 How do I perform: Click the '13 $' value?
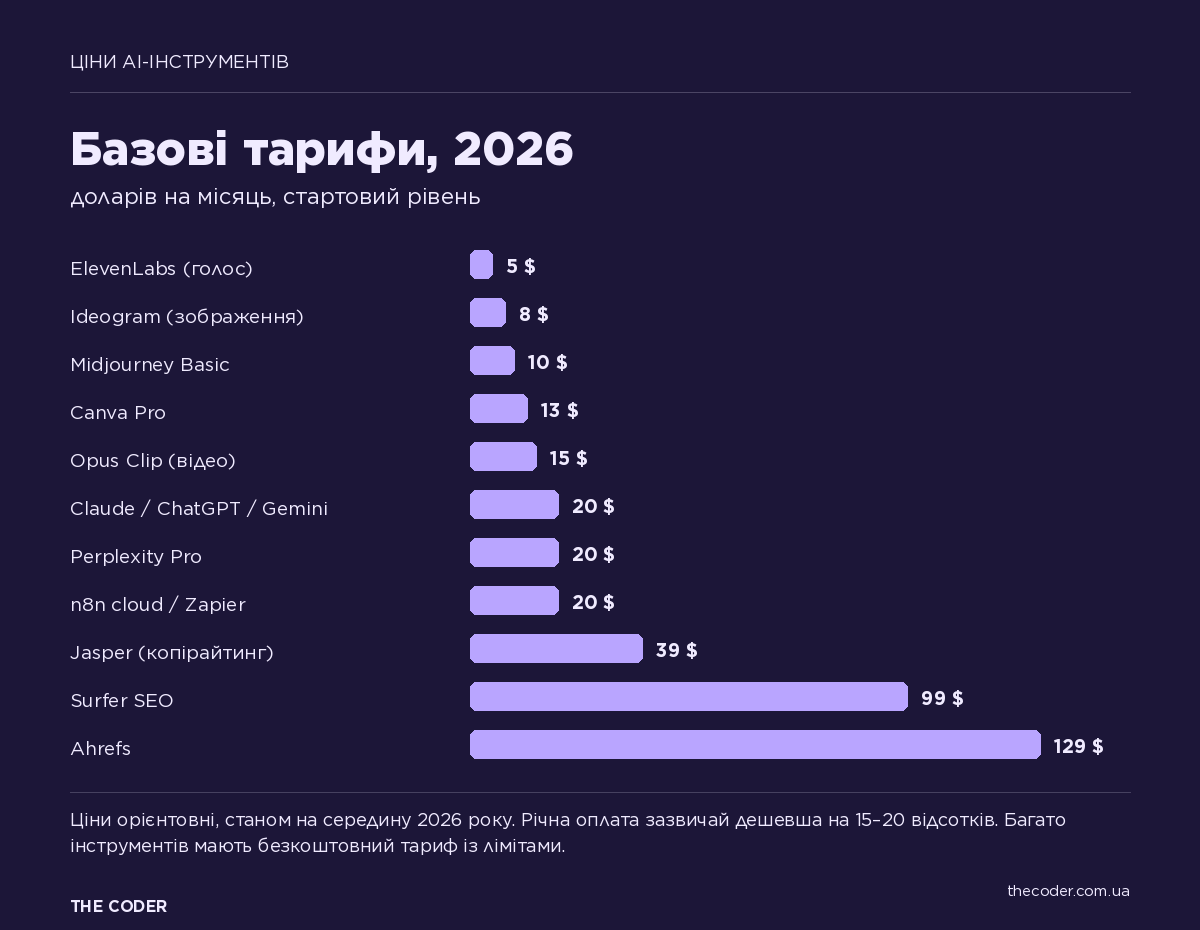pos(560,410)
